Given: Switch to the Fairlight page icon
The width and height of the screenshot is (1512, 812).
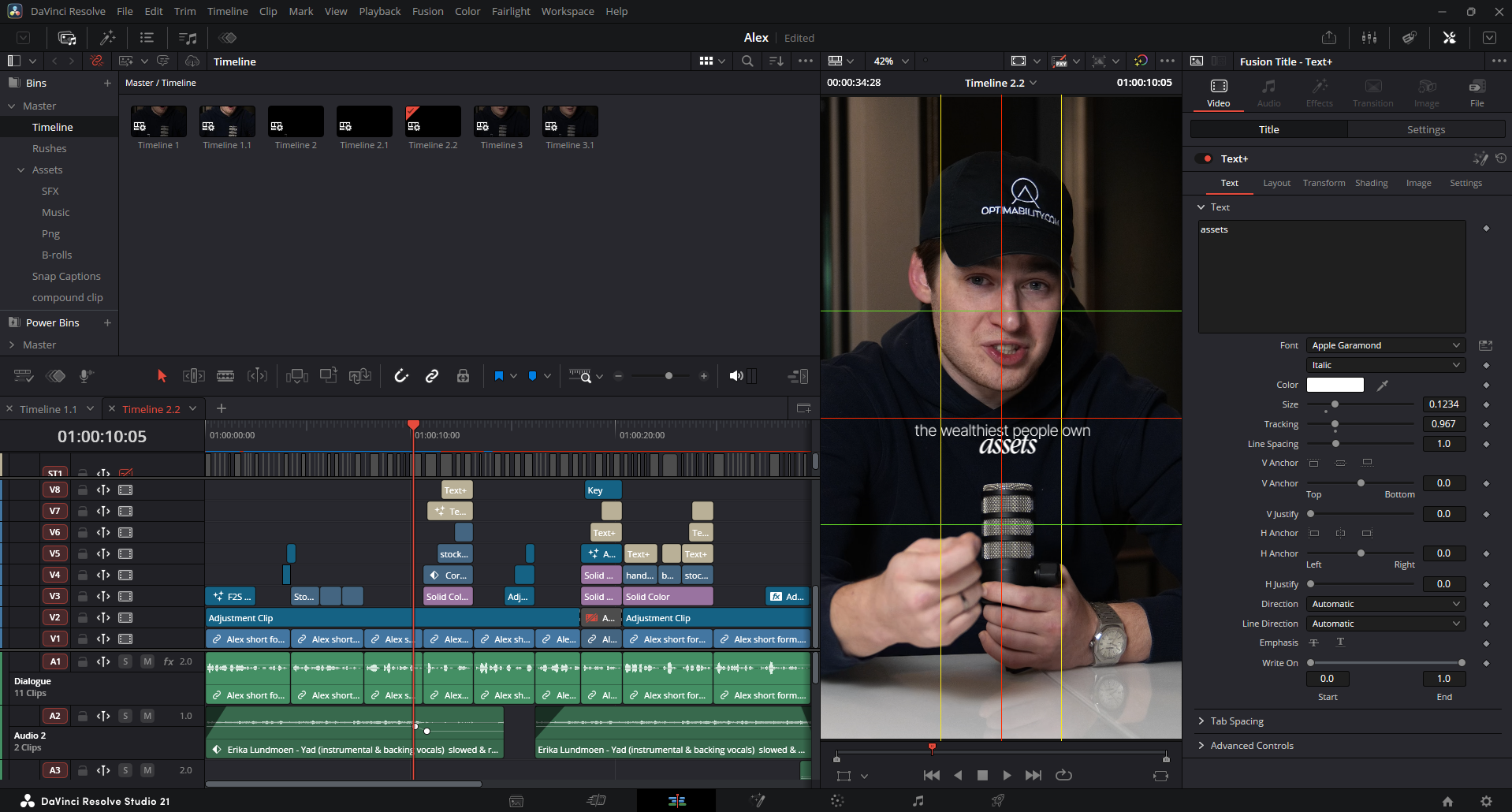Looking at the screenshot, I should pos(918,801).
